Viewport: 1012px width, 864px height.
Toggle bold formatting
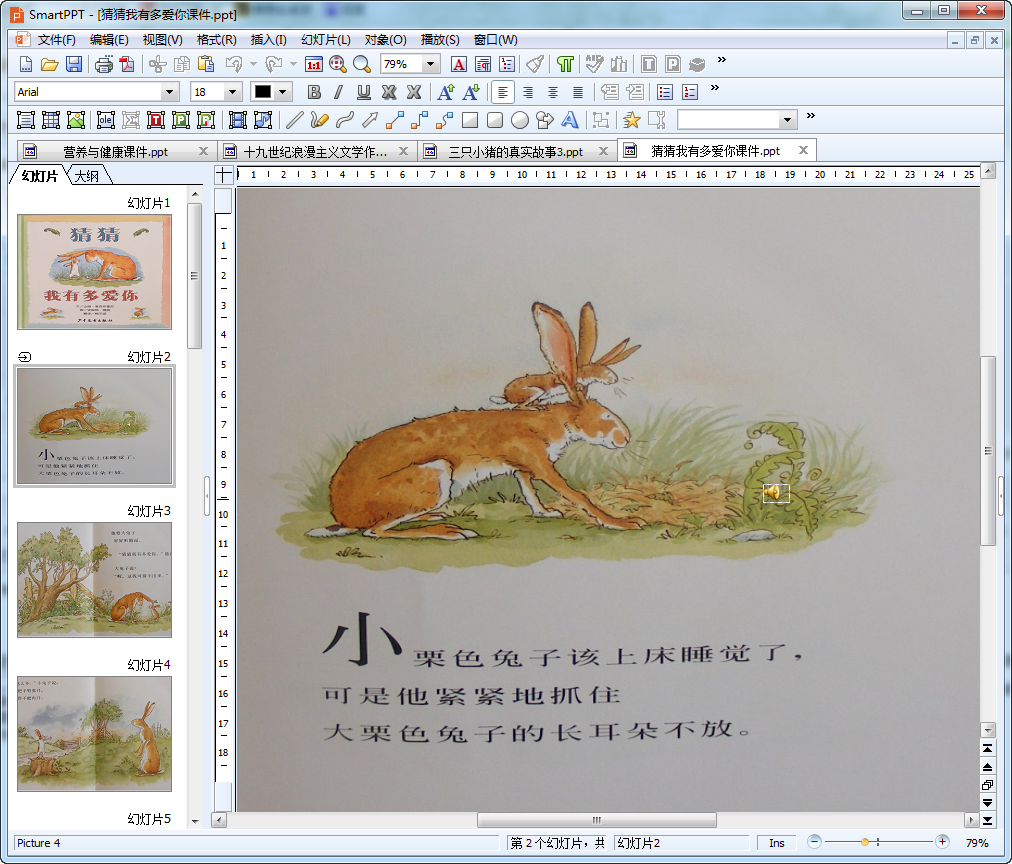click(314, 92)
